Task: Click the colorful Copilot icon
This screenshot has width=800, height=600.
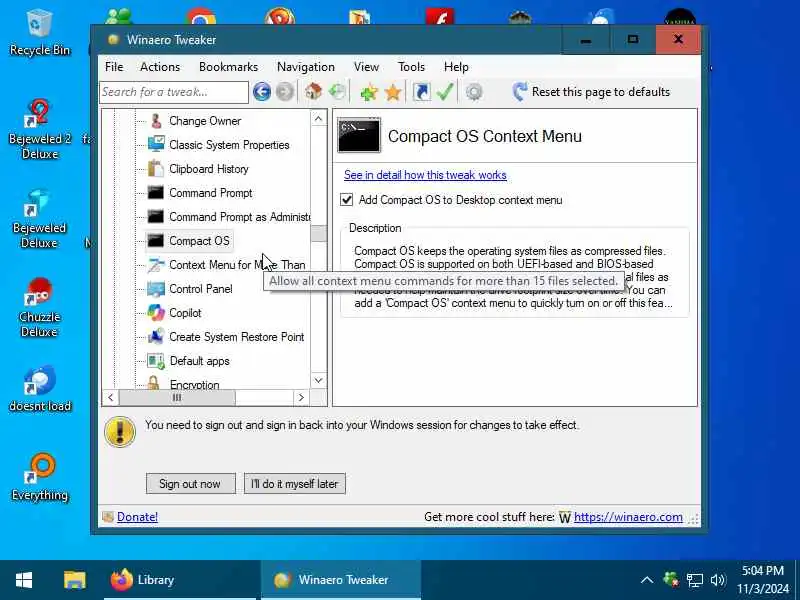Action: 156,312
